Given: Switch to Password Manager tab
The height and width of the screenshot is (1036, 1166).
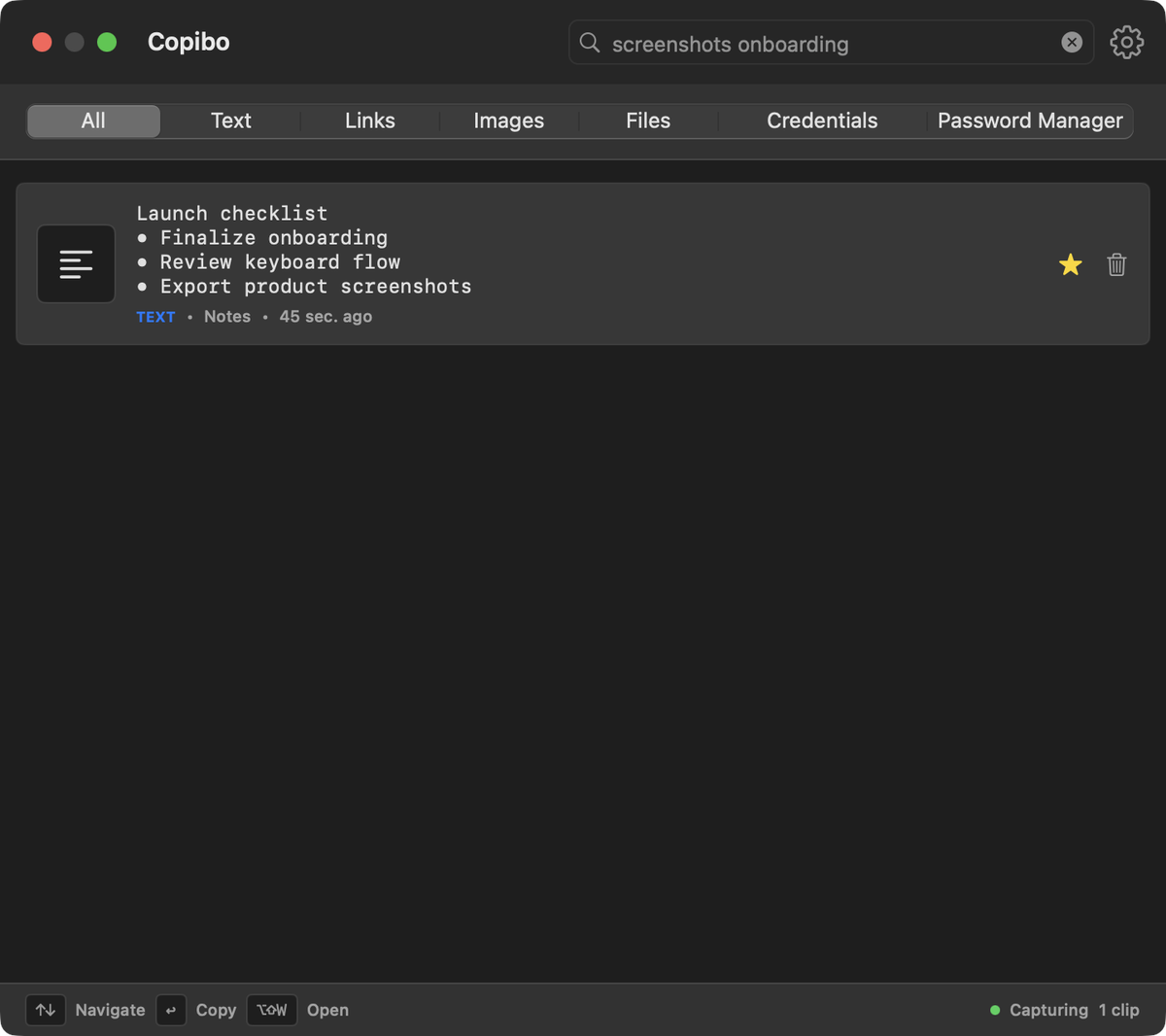Looking at the screenshot, I should (1030, 121).
